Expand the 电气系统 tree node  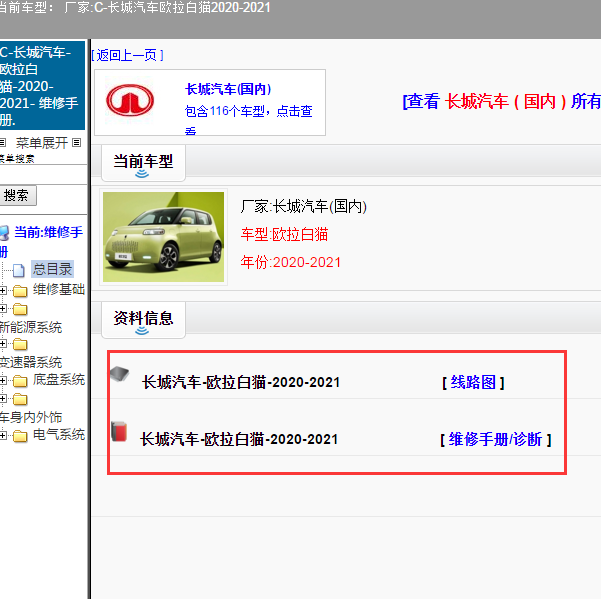pos(3,435)
